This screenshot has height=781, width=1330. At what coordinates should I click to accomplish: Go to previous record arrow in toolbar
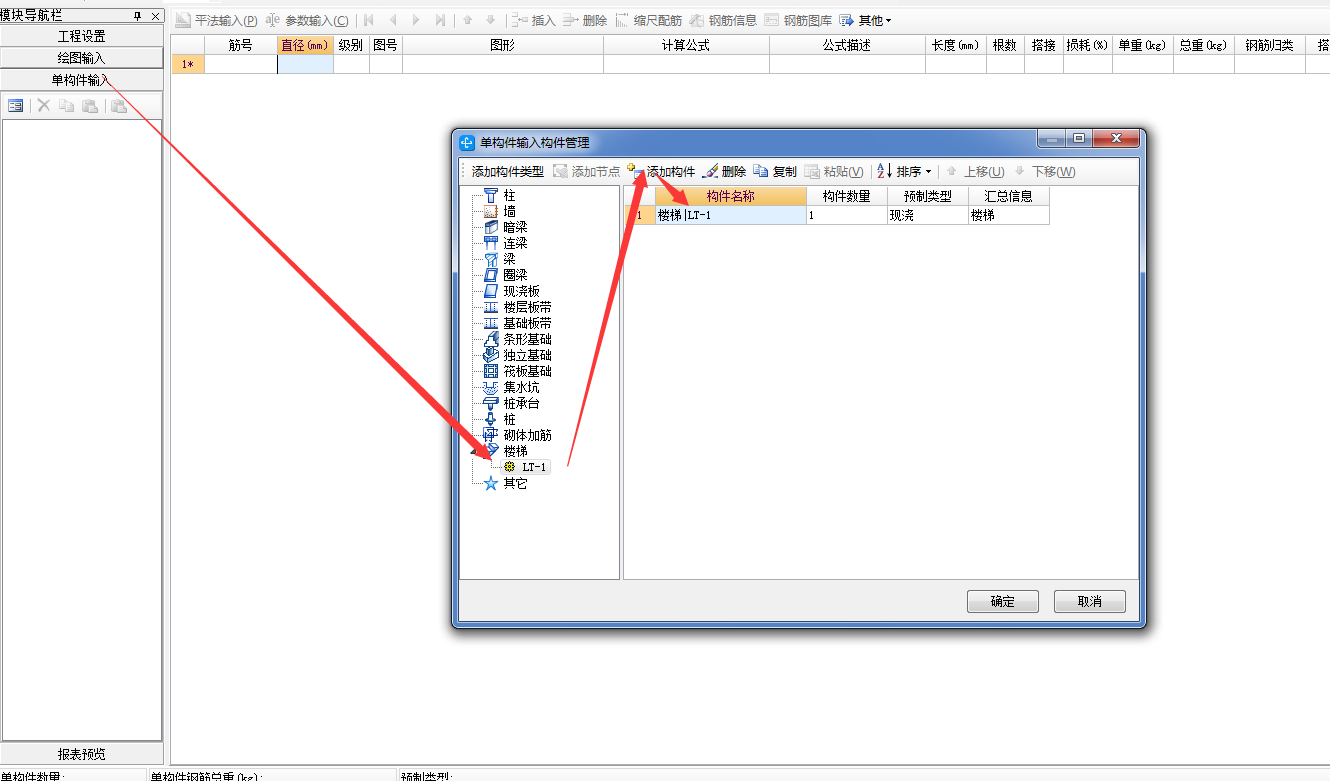[x=393, y=20]
